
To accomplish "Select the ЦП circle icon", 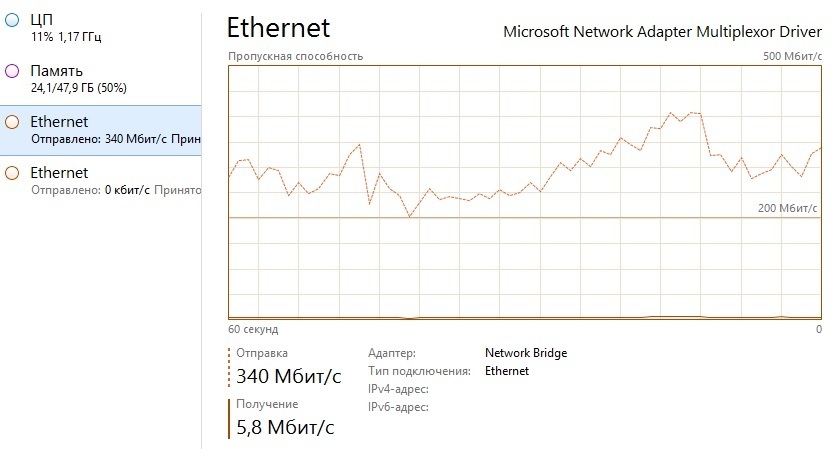I will click(x=12, y=20).
